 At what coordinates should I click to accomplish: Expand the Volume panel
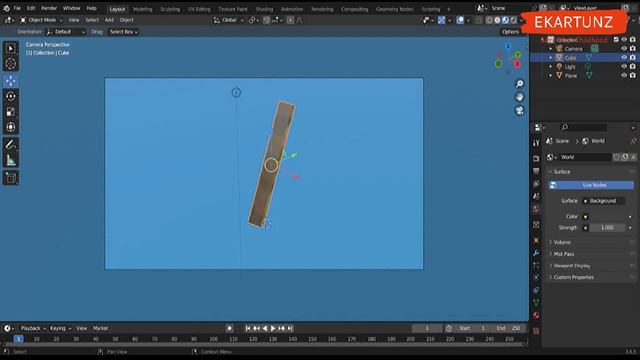562,242
